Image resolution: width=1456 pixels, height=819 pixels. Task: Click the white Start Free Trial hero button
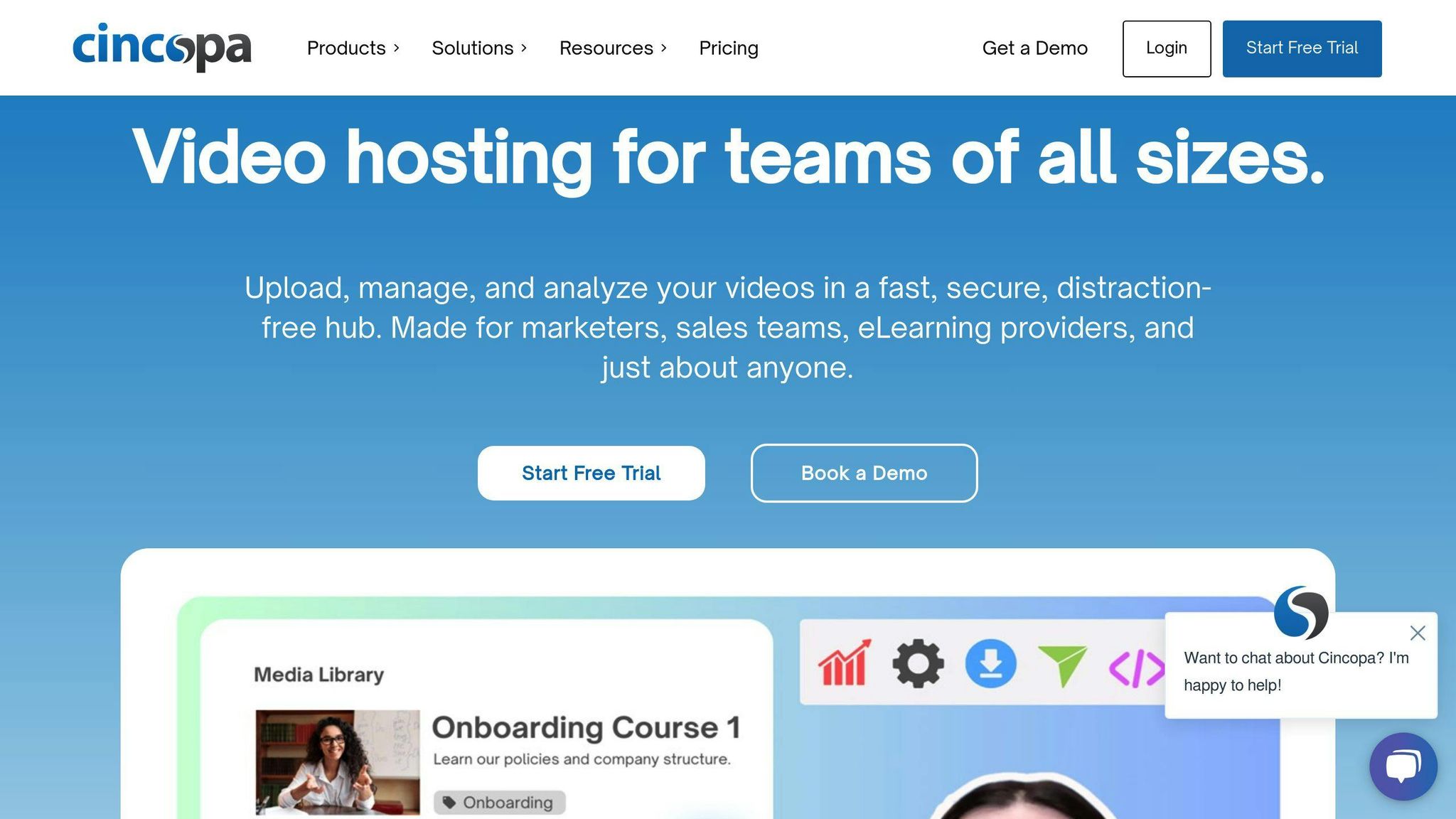pos(591,473)
